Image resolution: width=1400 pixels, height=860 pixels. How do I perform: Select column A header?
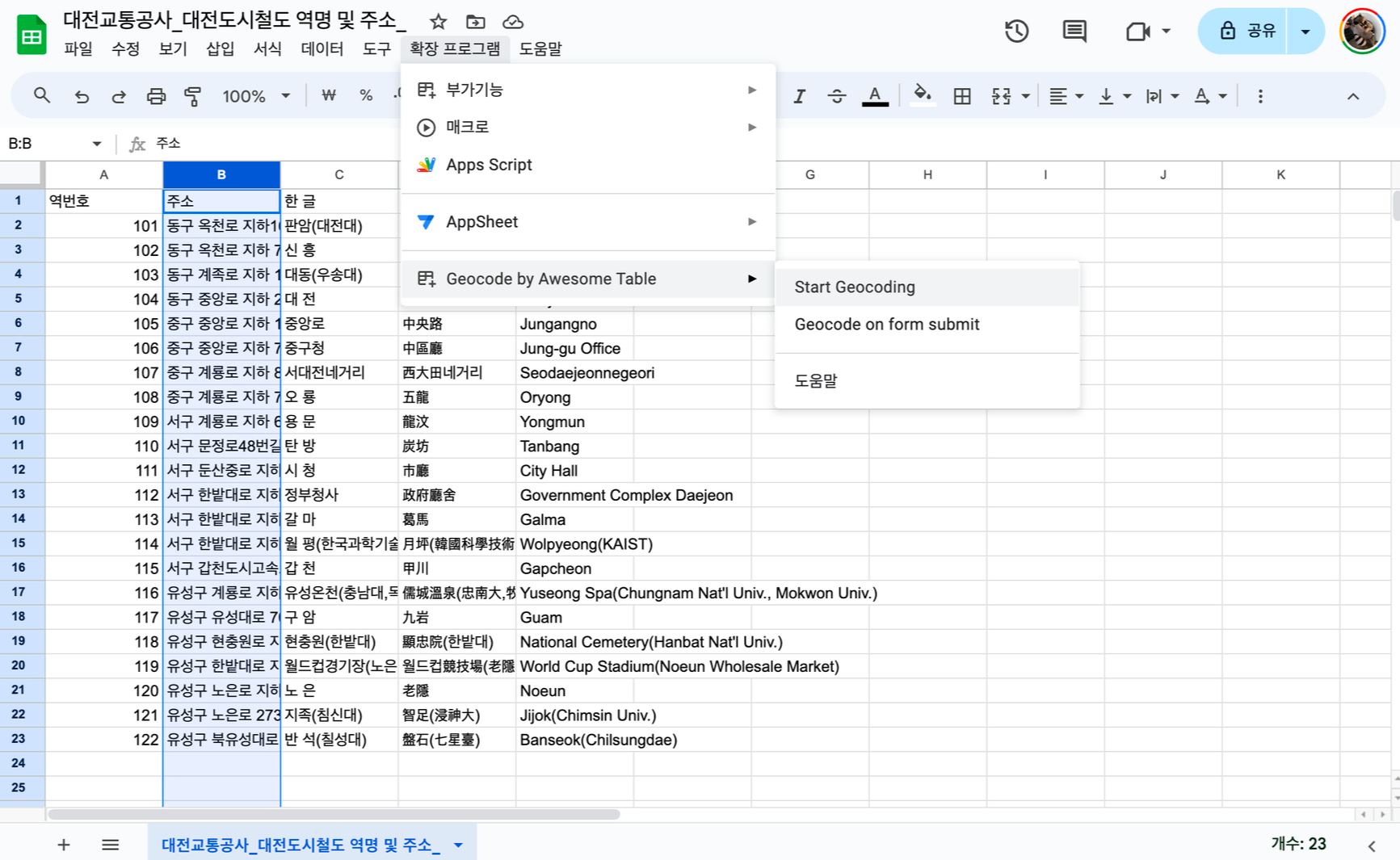tap(103, 174)
